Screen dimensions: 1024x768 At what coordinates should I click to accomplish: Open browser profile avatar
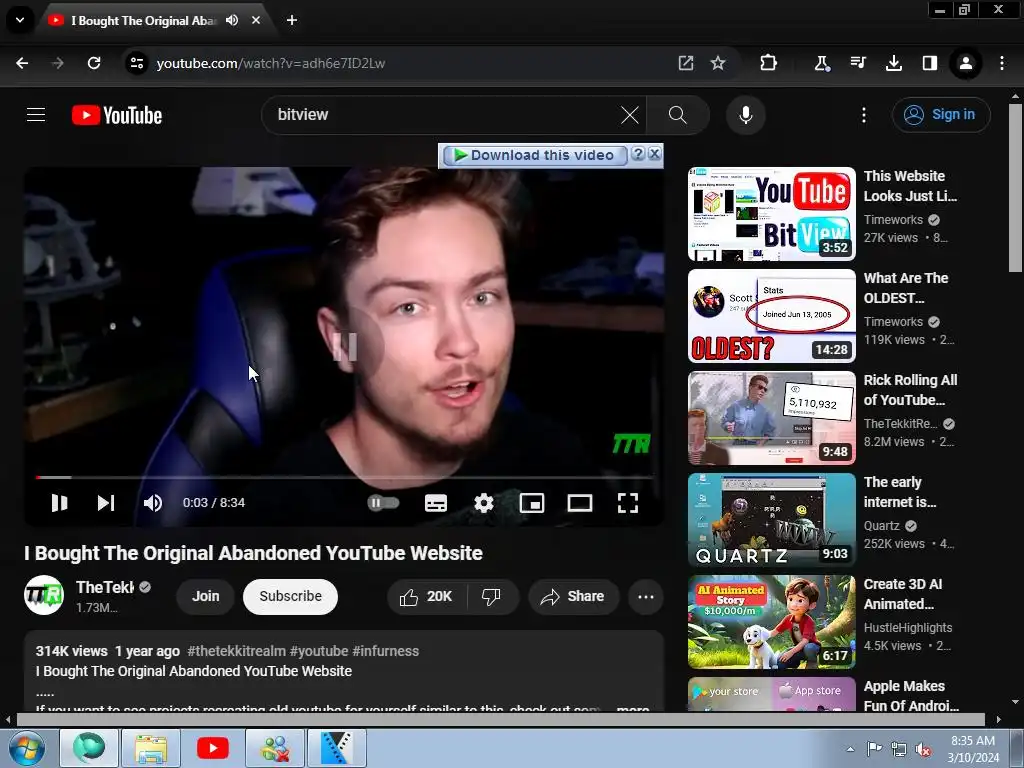[965, 63]
